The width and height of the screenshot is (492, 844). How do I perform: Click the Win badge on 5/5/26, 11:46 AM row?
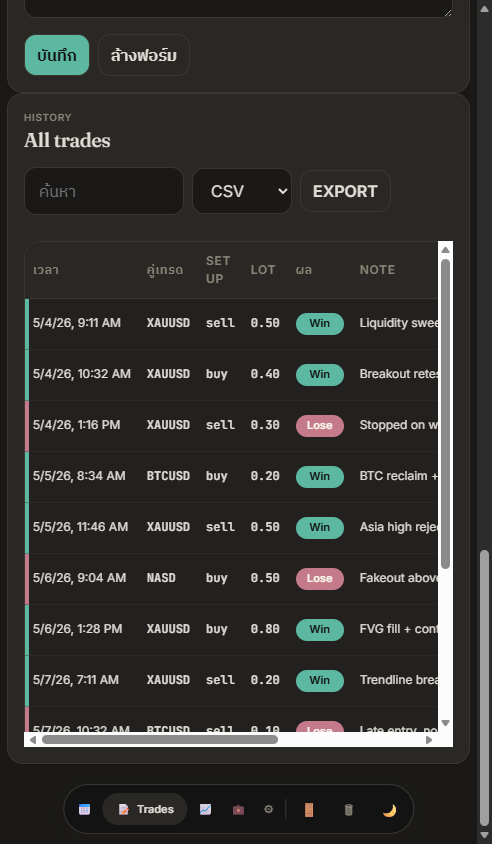[x=320, y=528]
